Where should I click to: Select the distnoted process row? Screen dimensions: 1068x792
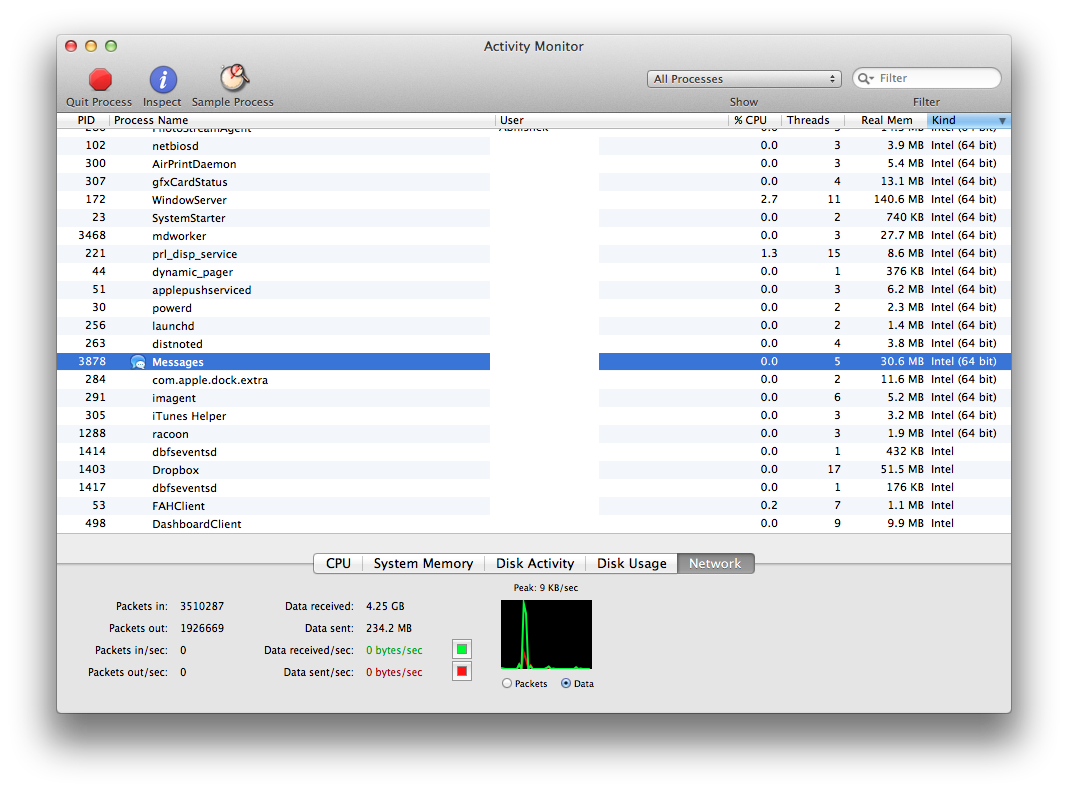pyautogui.click(x=533, y=344)
